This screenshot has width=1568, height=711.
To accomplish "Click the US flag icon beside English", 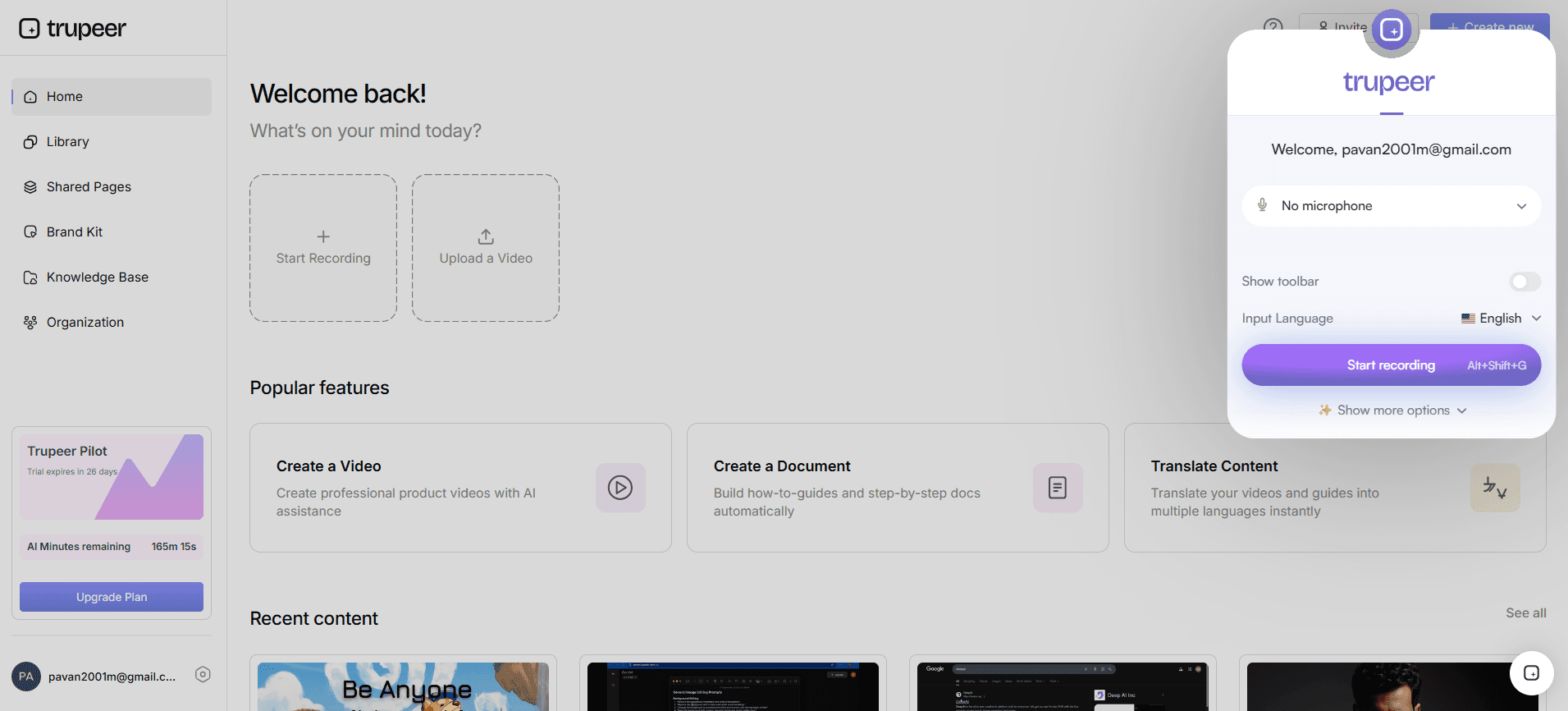I will [x=1468, y=319].
